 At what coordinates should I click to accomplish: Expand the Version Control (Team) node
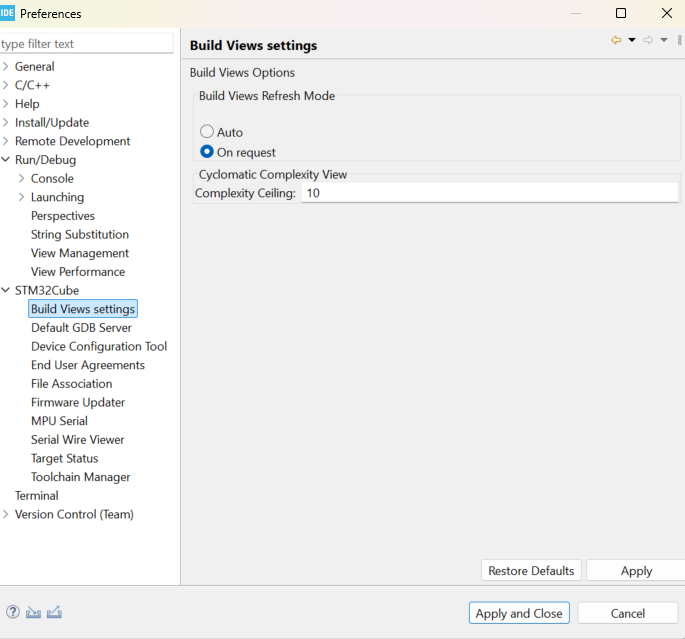[6, 515]
